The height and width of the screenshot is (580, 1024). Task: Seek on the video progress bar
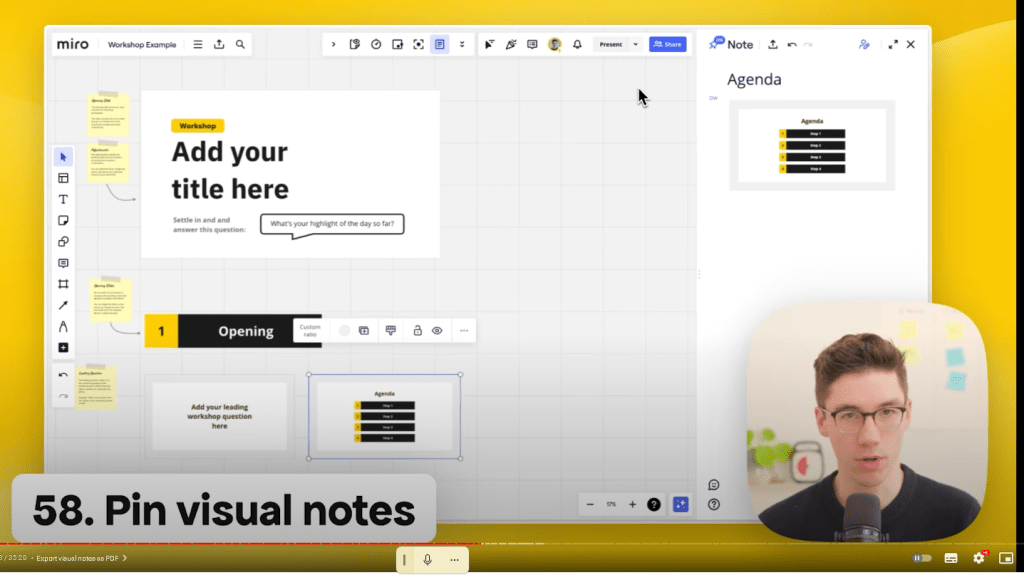click(x=512, y=543)
